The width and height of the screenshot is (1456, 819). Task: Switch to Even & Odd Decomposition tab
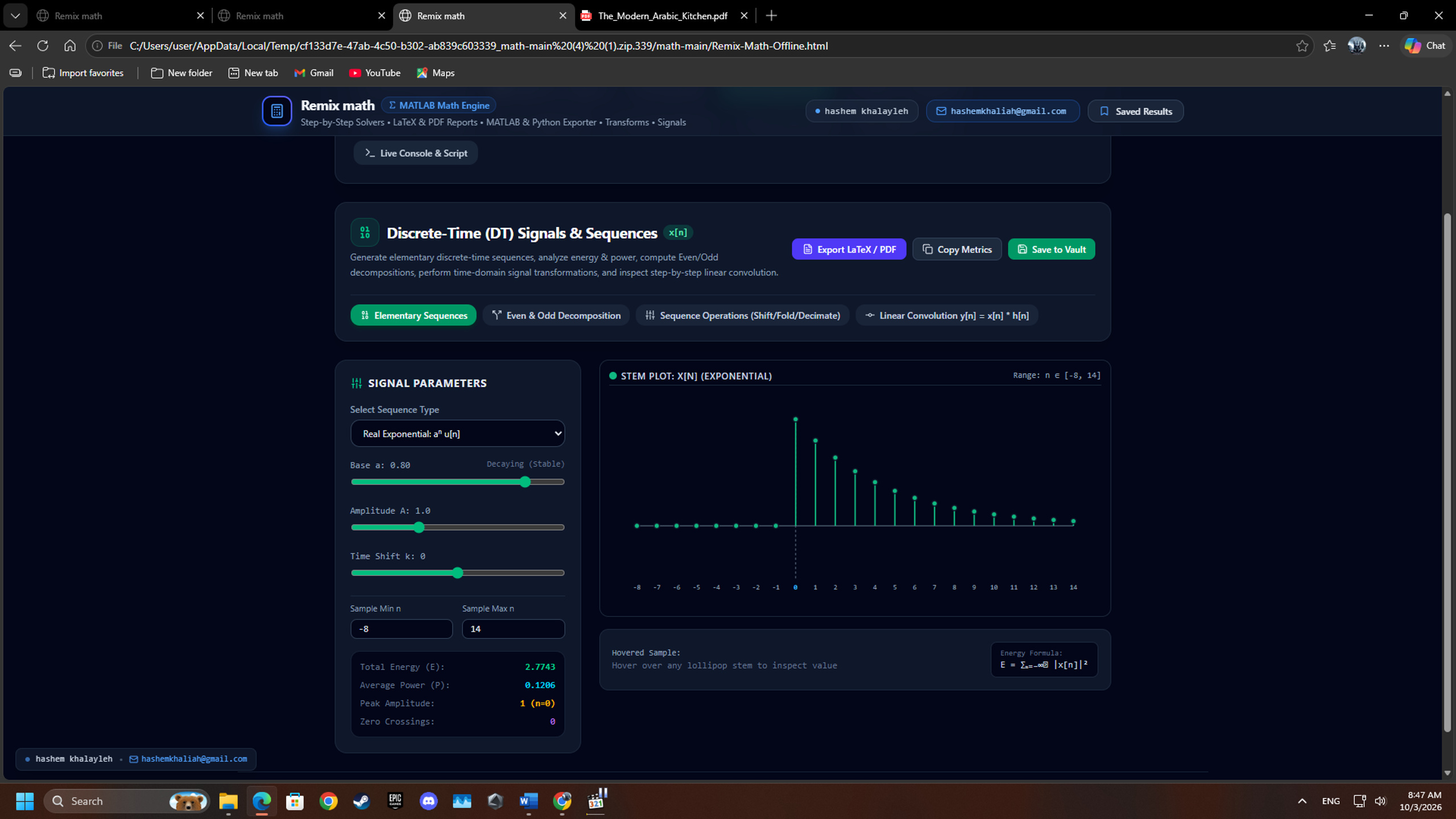click(x=556, y=315)
